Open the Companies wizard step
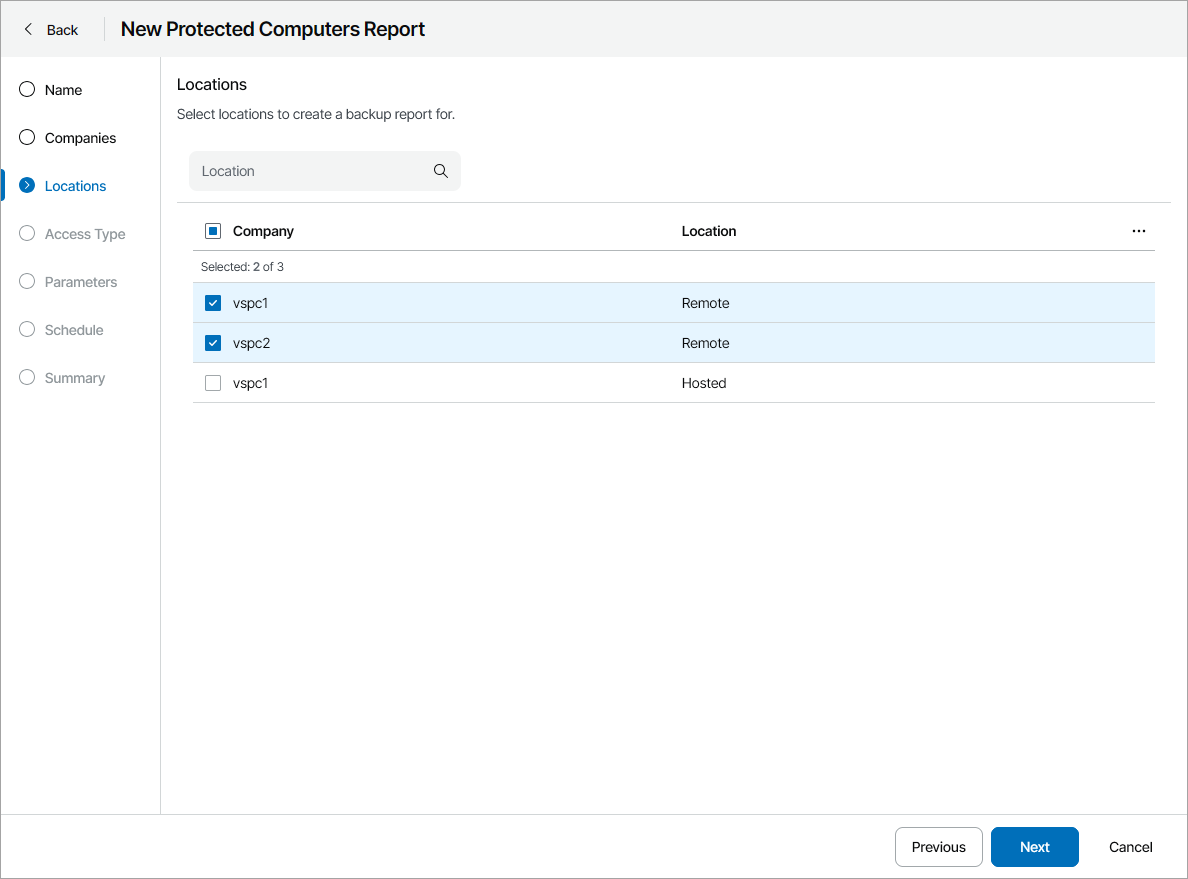Screen dimensions: 1188x879 [x=80, y=138]
